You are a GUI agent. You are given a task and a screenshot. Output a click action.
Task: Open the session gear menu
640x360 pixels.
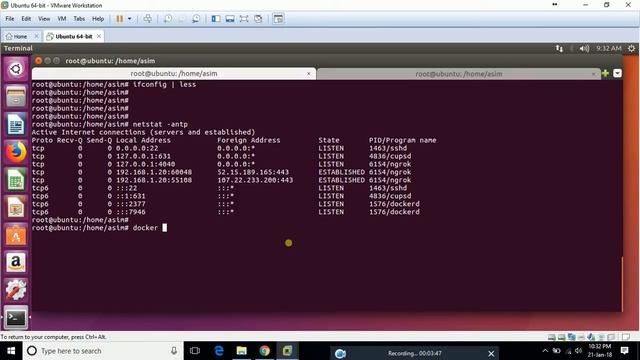631,49
